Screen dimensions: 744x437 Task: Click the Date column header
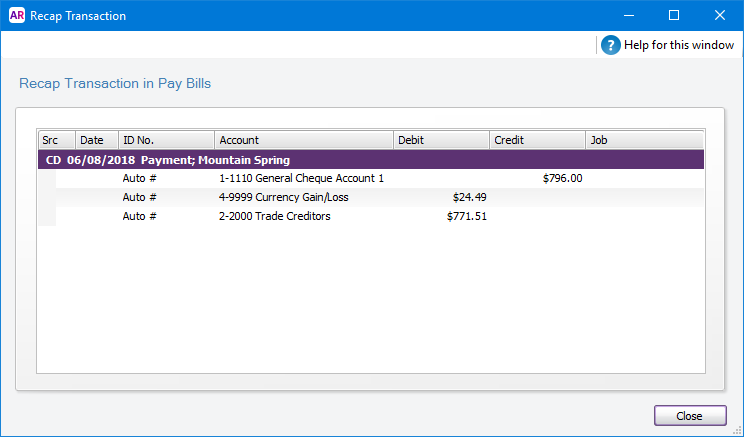tap(96, 141)
